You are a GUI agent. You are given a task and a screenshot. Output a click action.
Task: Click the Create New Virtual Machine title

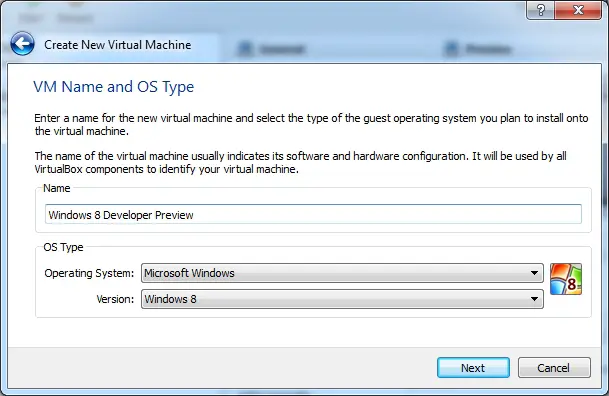coord(118,45)
